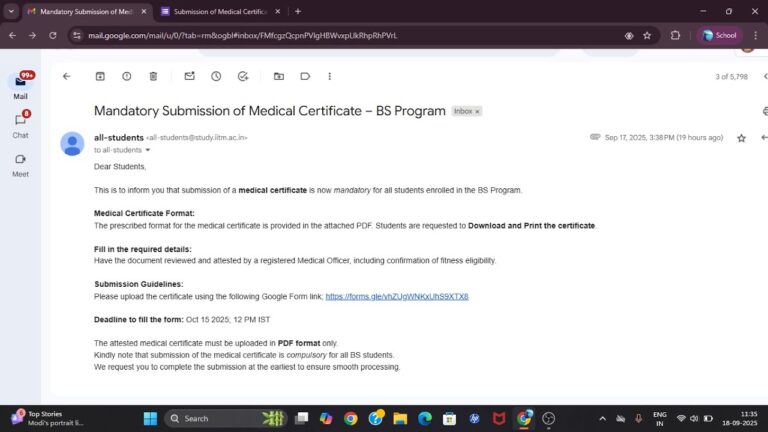The width and height of the screenshot is (768, 432).
Task: Open Chat from the left sidebar
Action: click(x=20, y=124)
